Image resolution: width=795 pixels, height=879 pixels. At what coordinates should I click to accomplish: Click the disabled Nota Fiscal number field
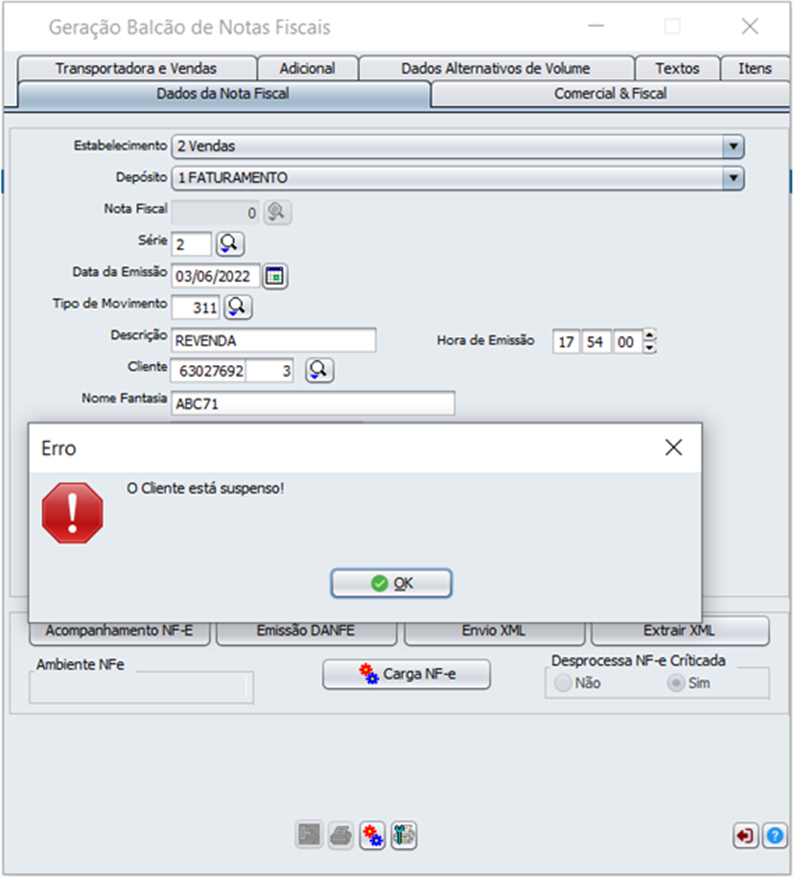215,212
